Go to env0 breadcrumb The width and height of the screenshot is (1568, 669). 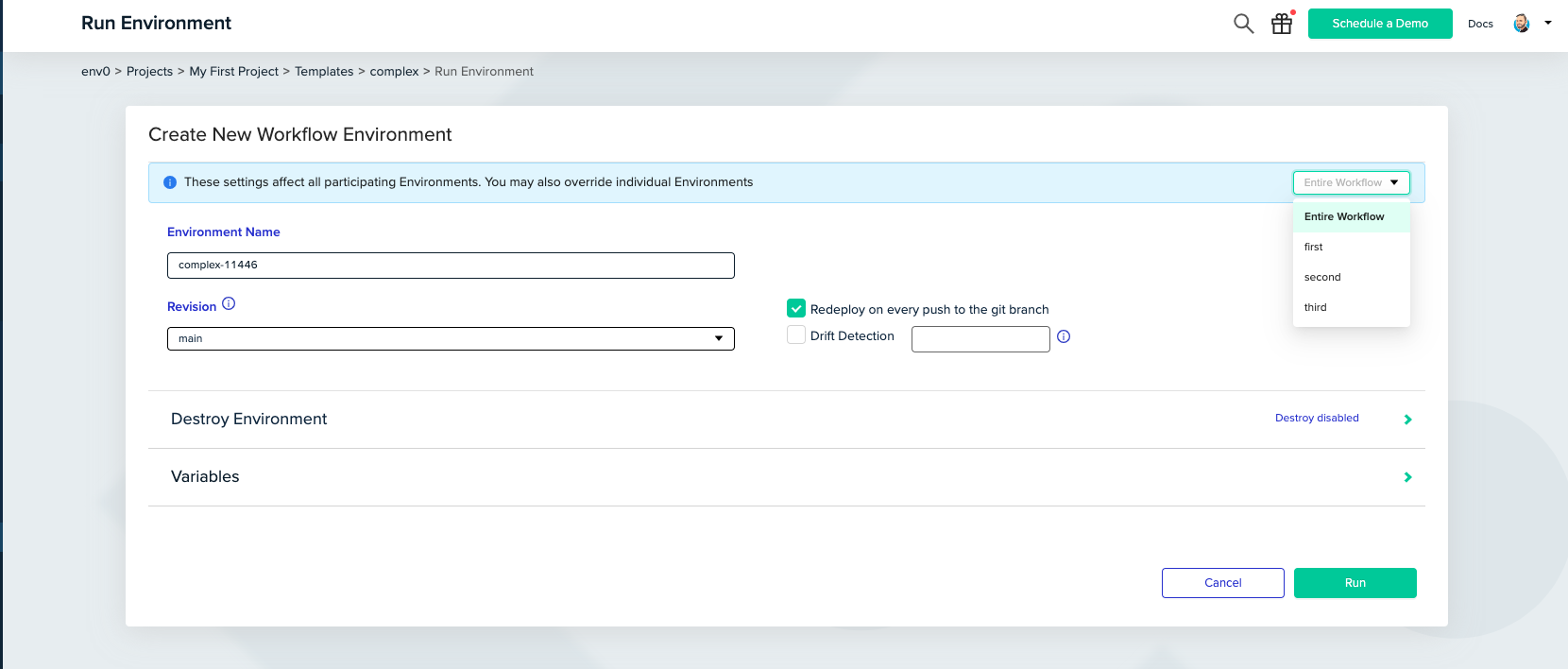point(95,71)
